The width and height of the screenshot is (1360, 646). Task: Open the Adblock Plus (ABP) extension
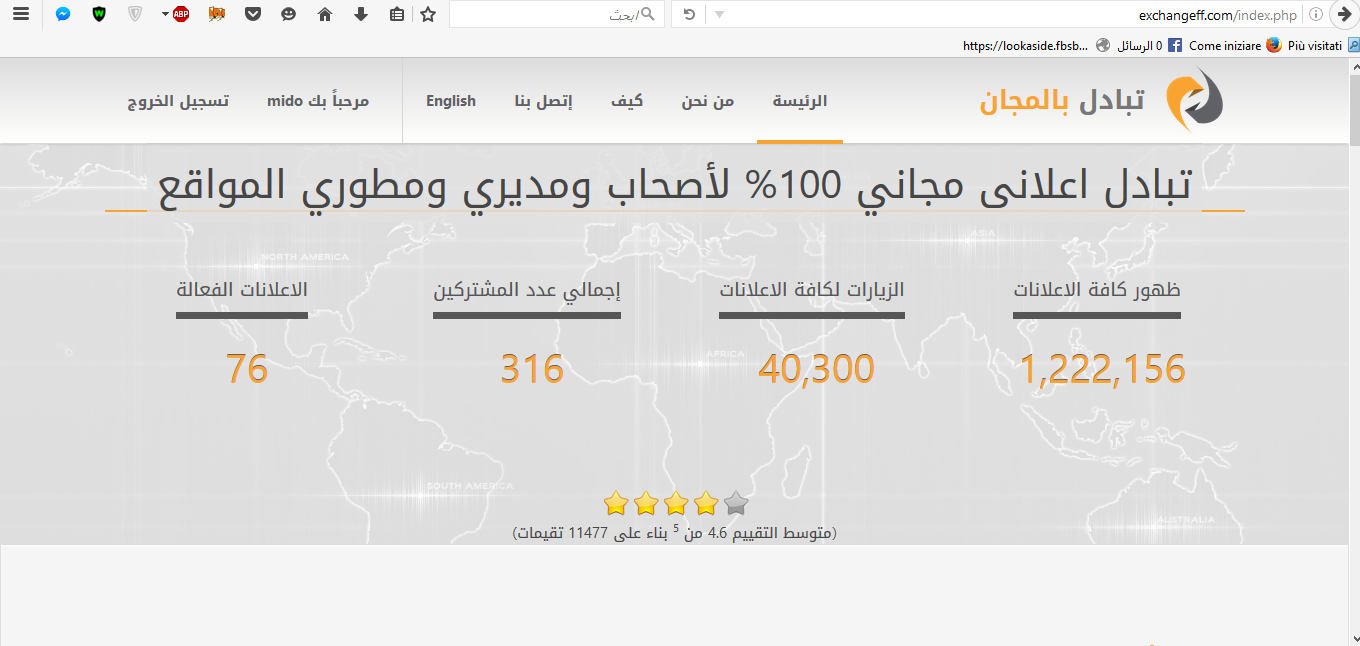tap(180, 14)
